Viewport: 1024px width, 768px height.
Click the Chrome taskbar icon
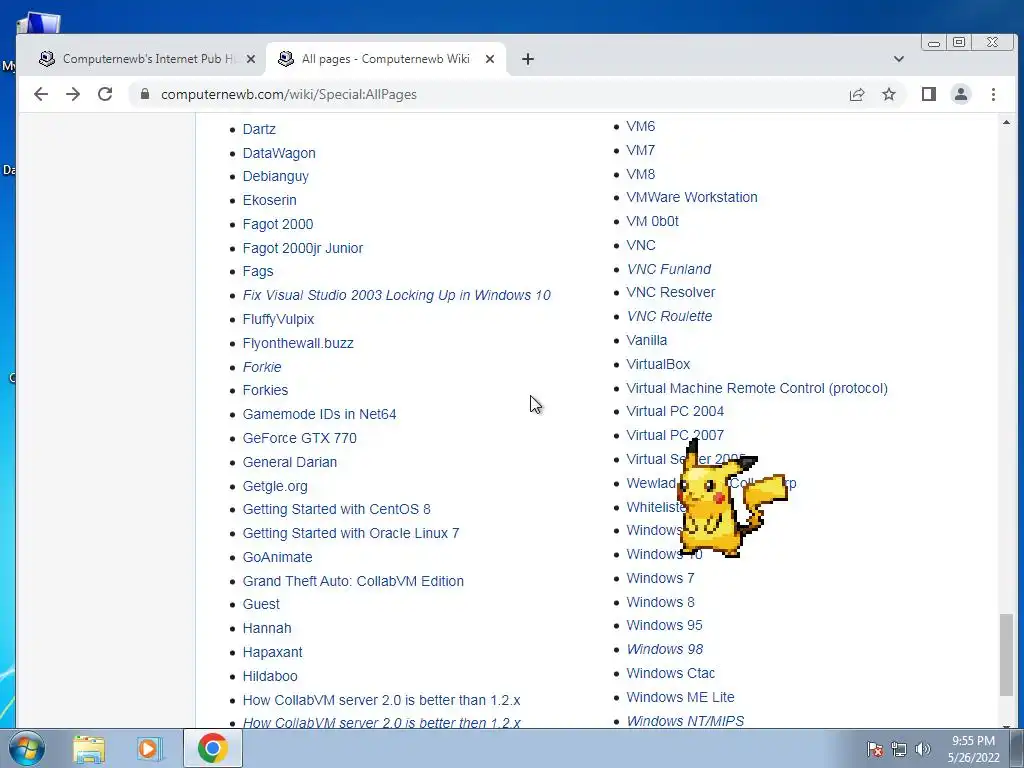point(213,748)
